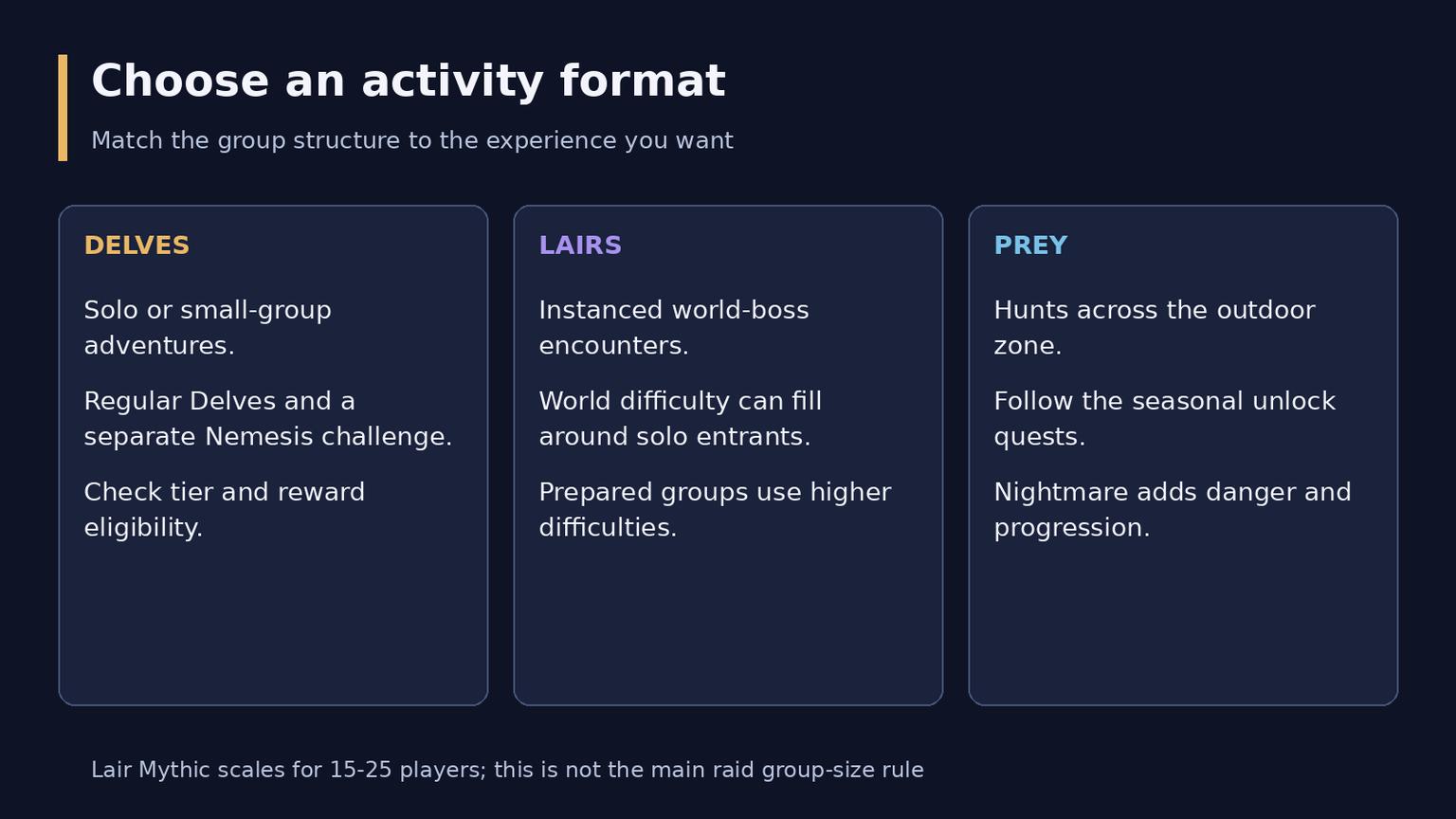Viewport: 1456px width, 819px height.
Task: Click the word 'format' in the title
Action: 643,82
